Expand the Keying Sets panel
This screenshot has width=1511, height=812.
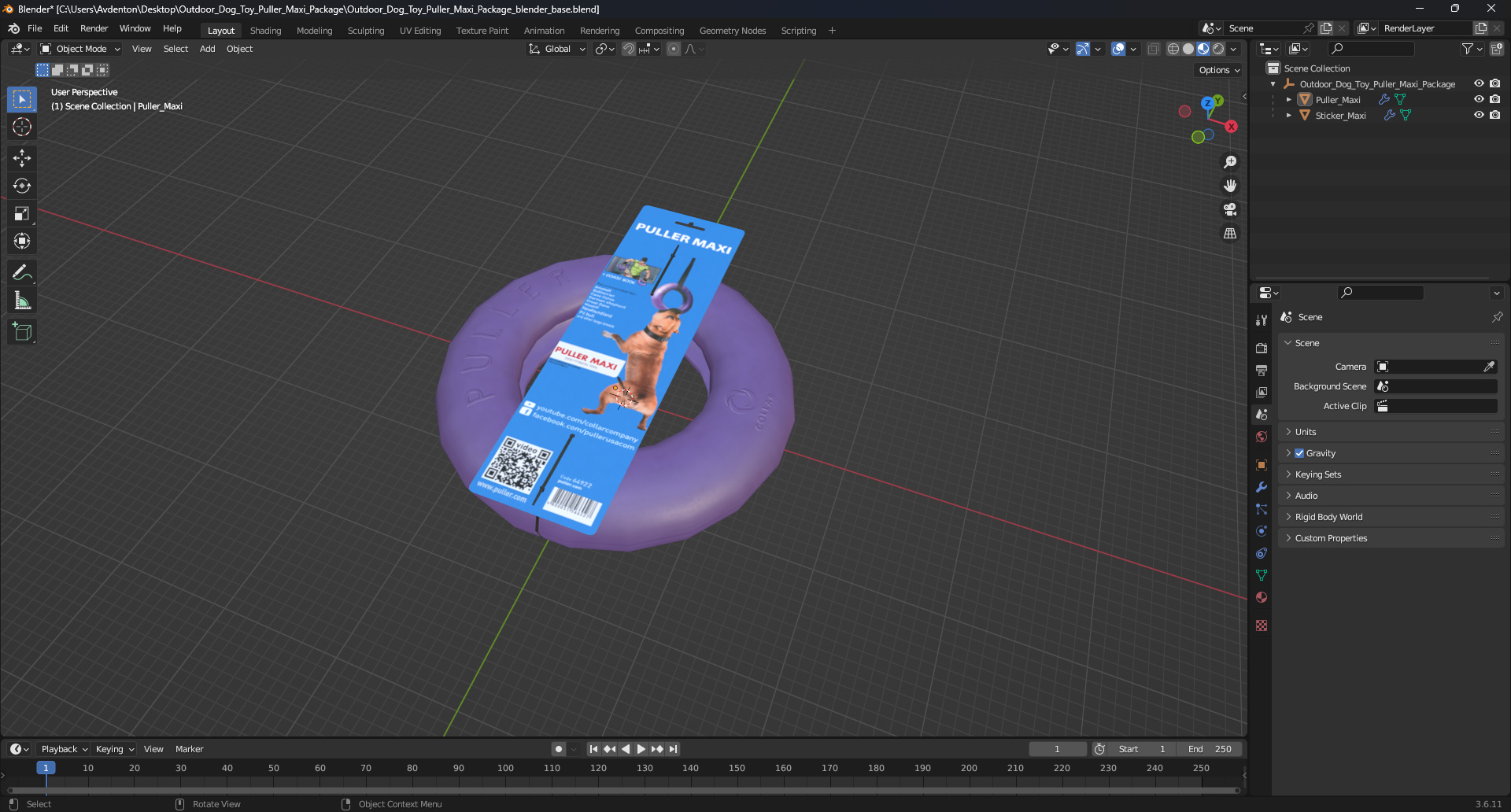click(1391, 474)
